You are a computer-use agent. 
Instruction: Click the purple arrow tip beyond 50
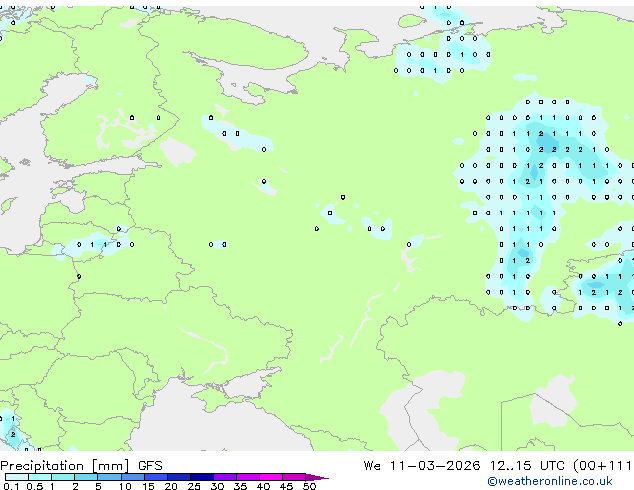coord(317,477)
